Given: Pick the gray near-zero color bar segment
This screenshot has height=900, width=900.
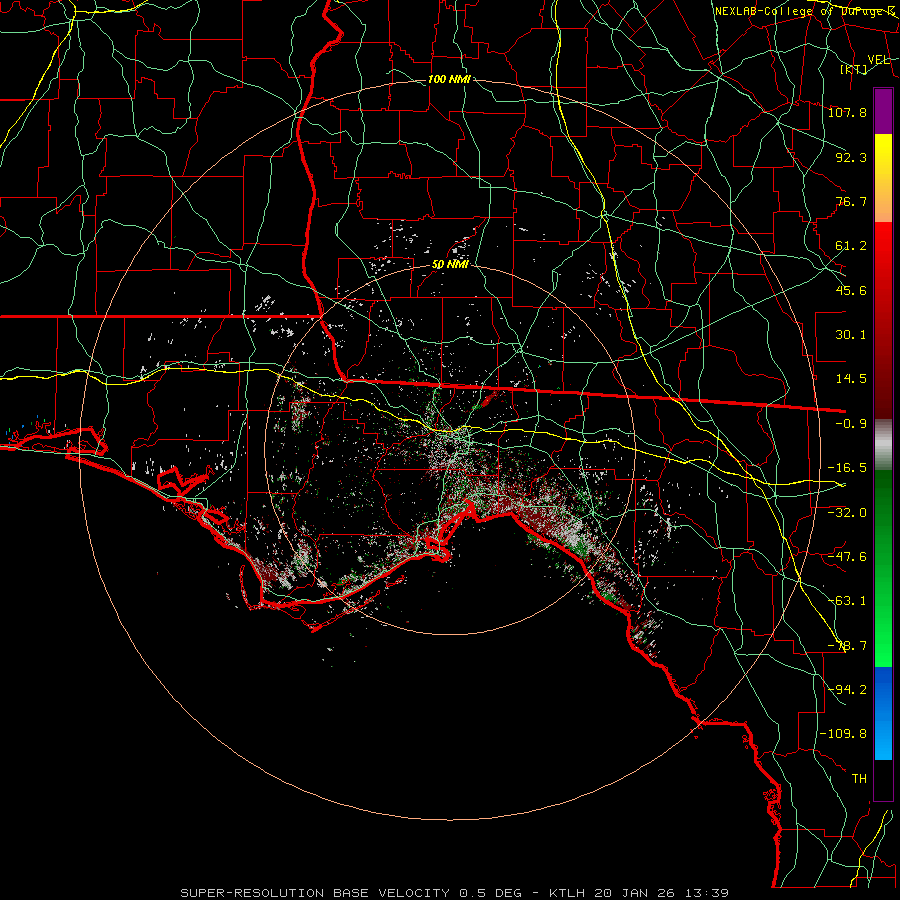Looking at the screenshot, I should click(x=883, y=445).
